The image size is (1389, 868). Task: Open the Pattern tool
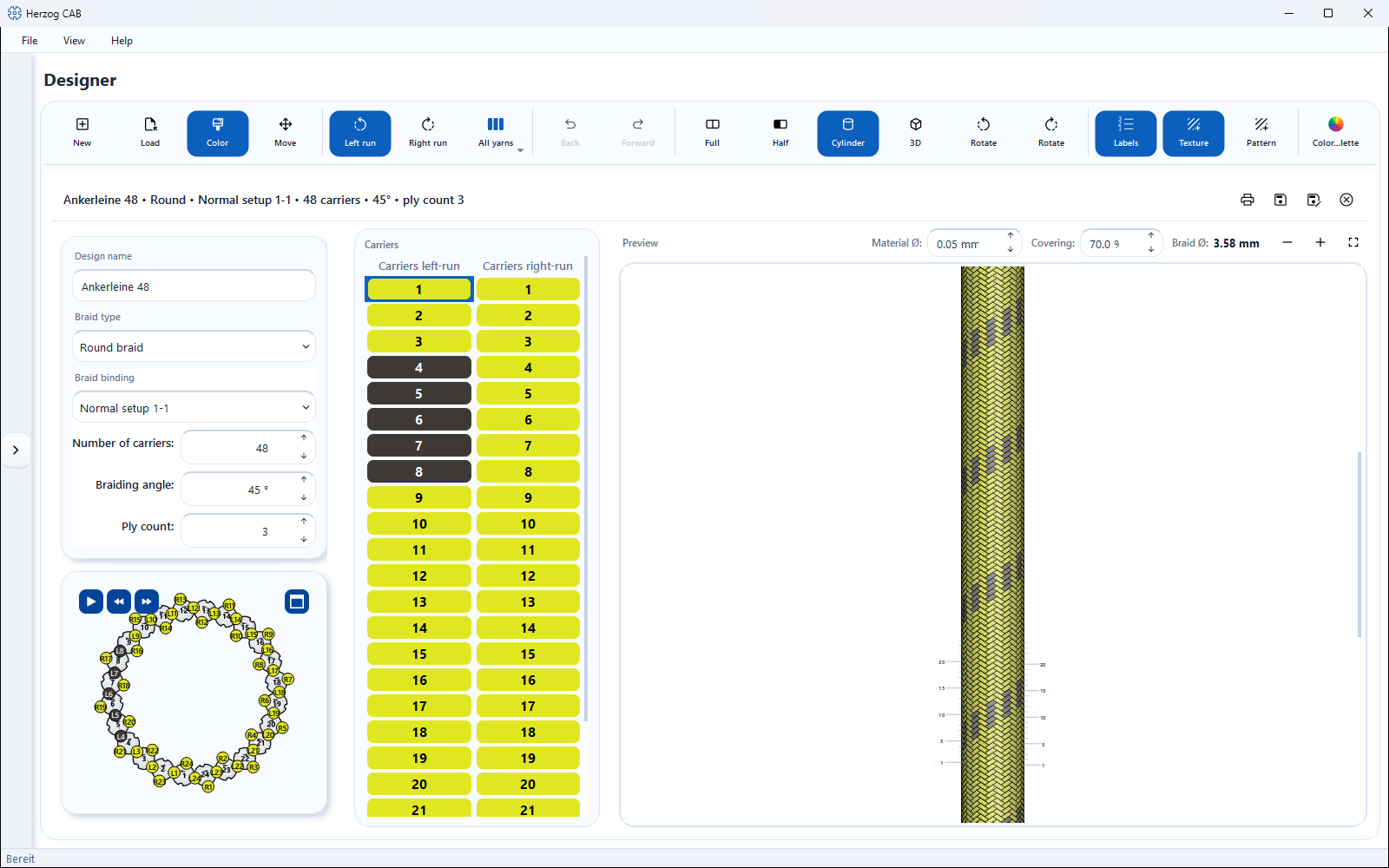coord(1261,133)
